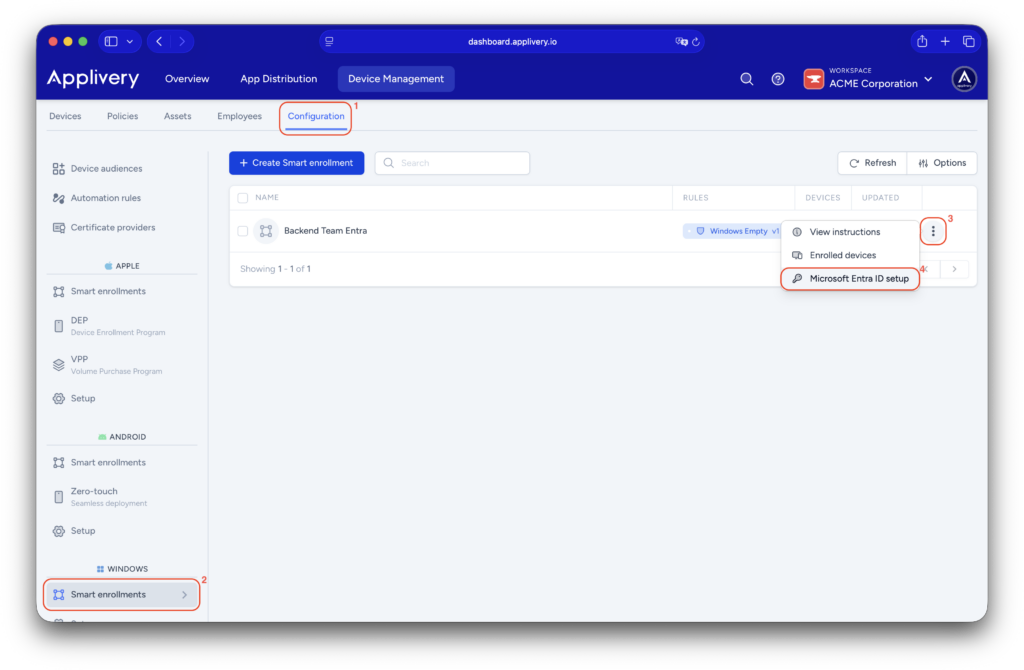
Task: Click the search magnifier in the top bar
Action: click(746, 78)
